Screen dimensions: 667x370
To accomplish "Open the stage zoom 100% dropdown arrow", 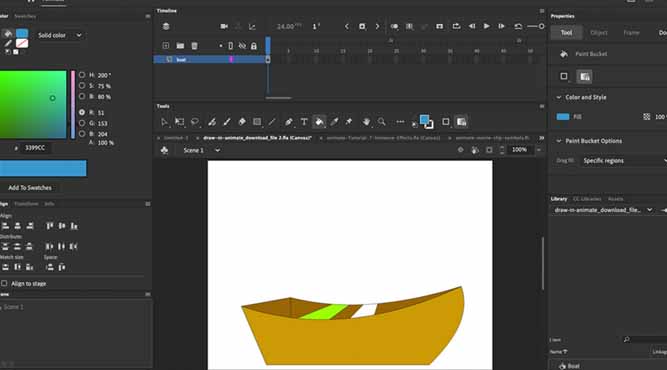I will point(539,150).
